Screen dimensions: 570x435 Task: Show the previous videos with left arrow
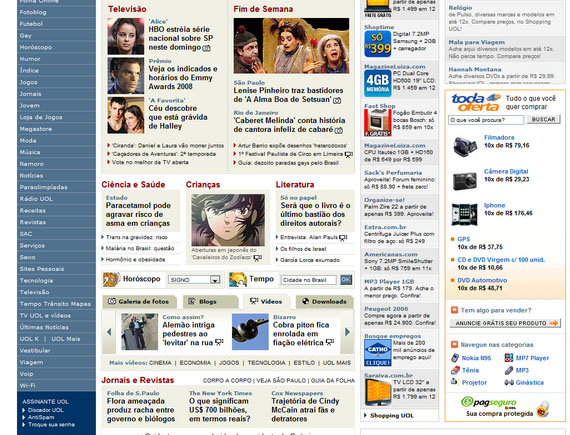(x=109, y=332)
